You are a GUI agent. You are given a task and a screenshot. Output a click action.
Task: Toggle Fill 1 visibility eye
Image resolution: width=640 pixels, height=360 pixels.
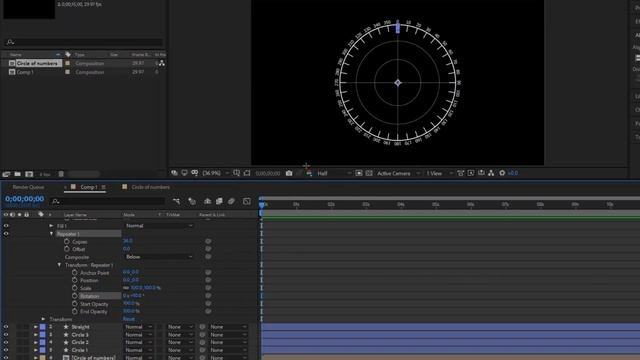pos(6,225)
